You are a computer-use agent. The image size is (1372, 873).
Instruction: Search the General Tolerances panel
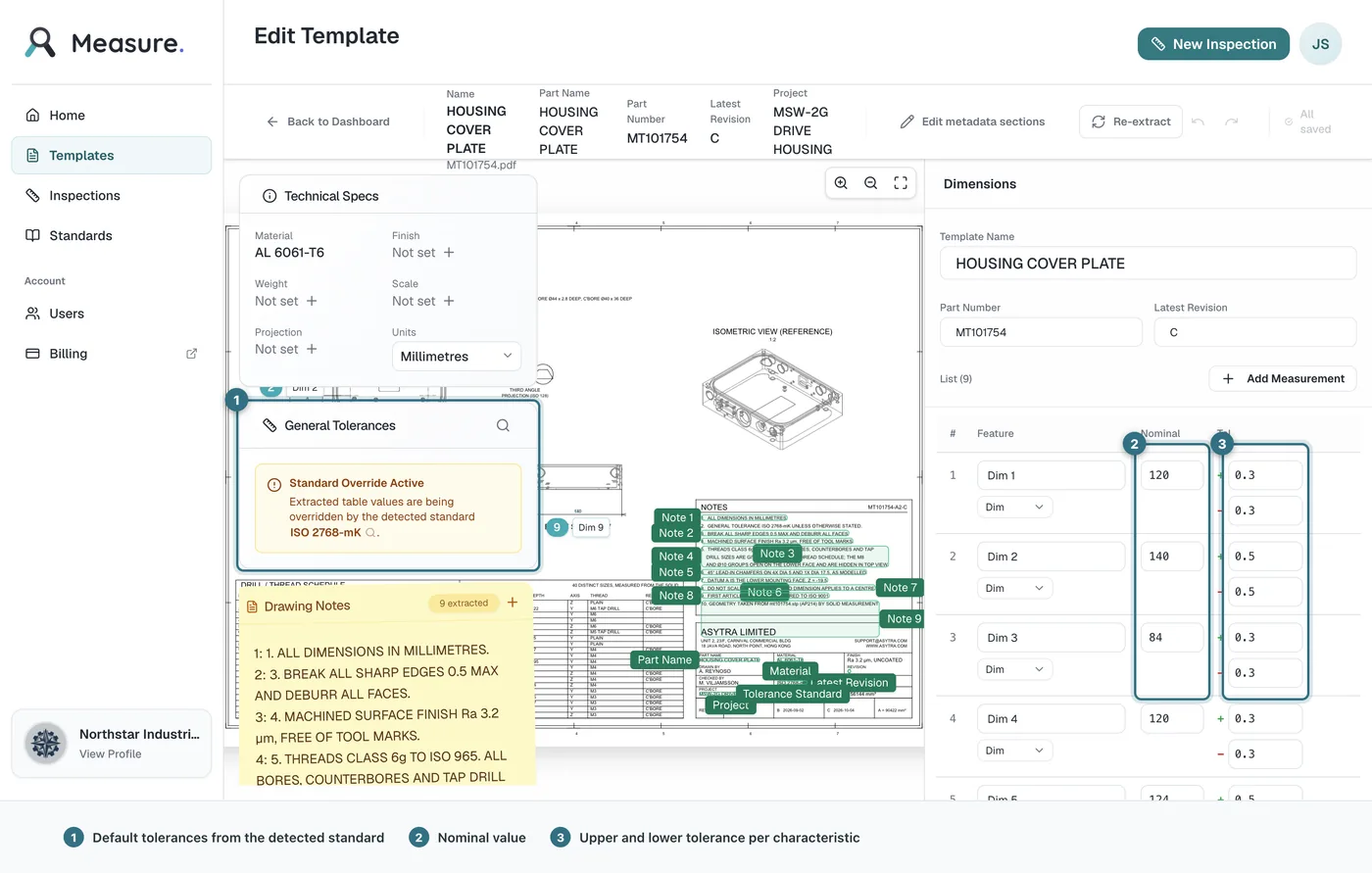click(x=503, y=425)
